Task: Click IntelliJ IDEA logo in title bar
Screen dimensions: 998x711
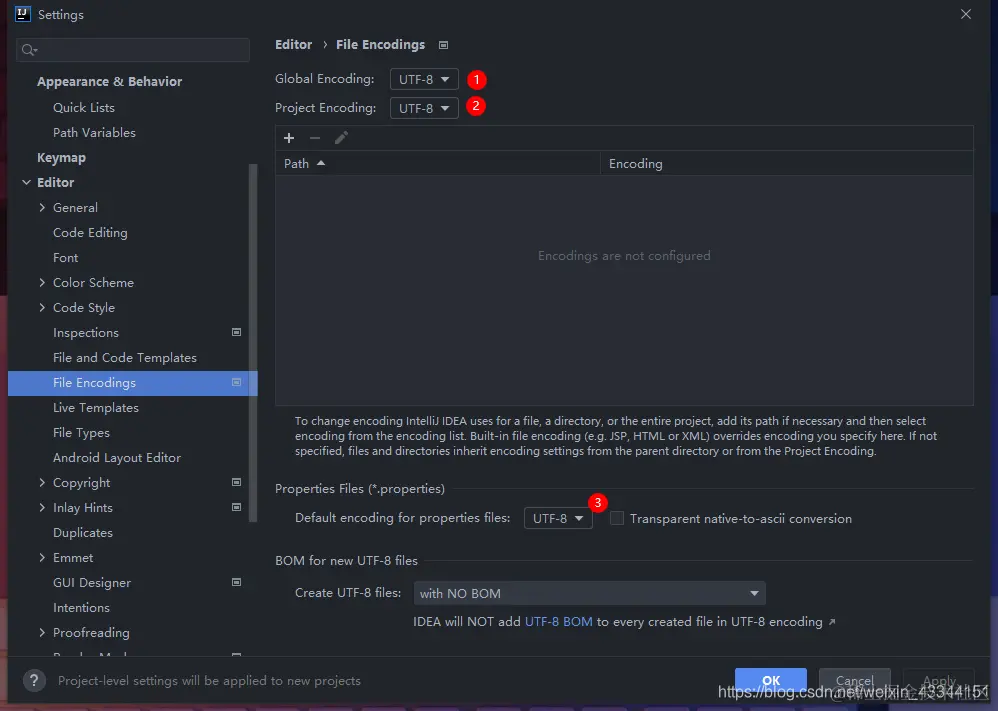Action: [x=23, y=14]
